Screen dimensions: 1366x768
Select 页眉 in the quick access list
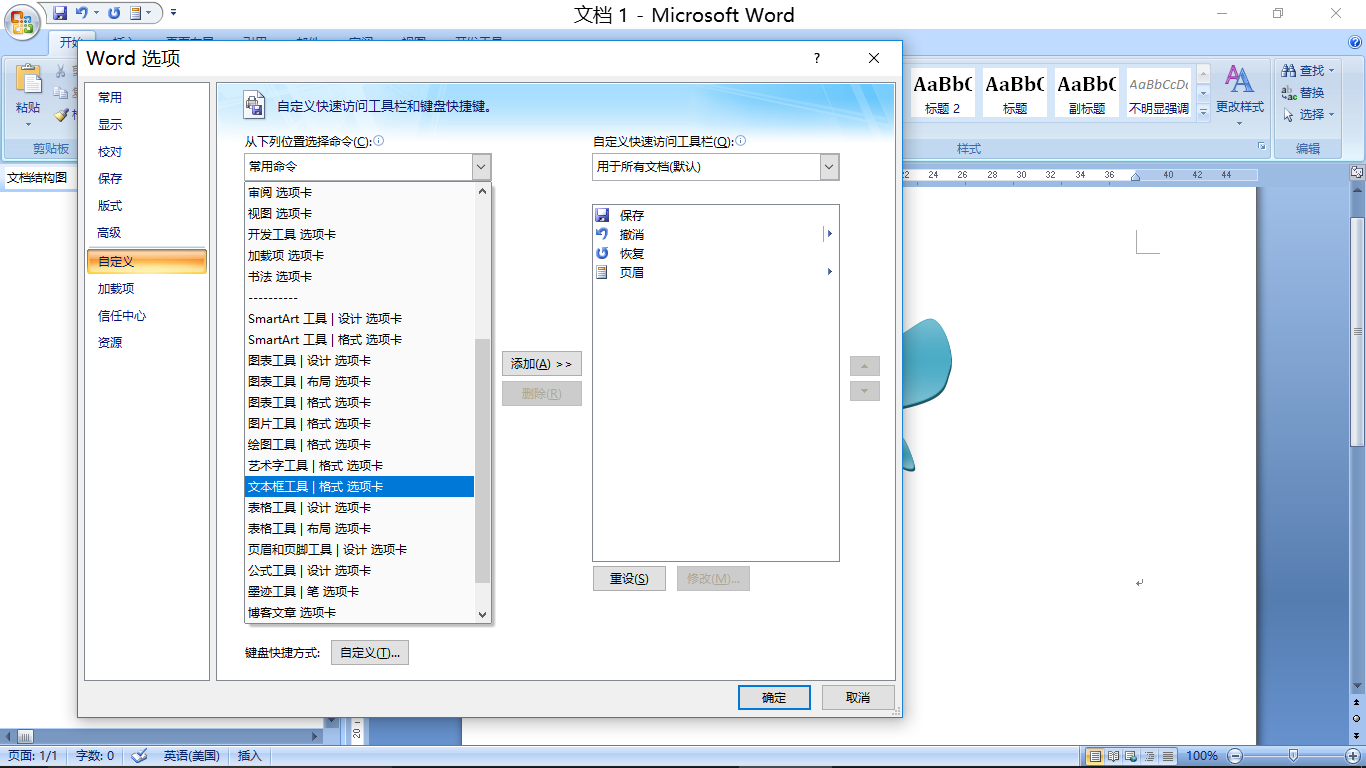point(715,272)
